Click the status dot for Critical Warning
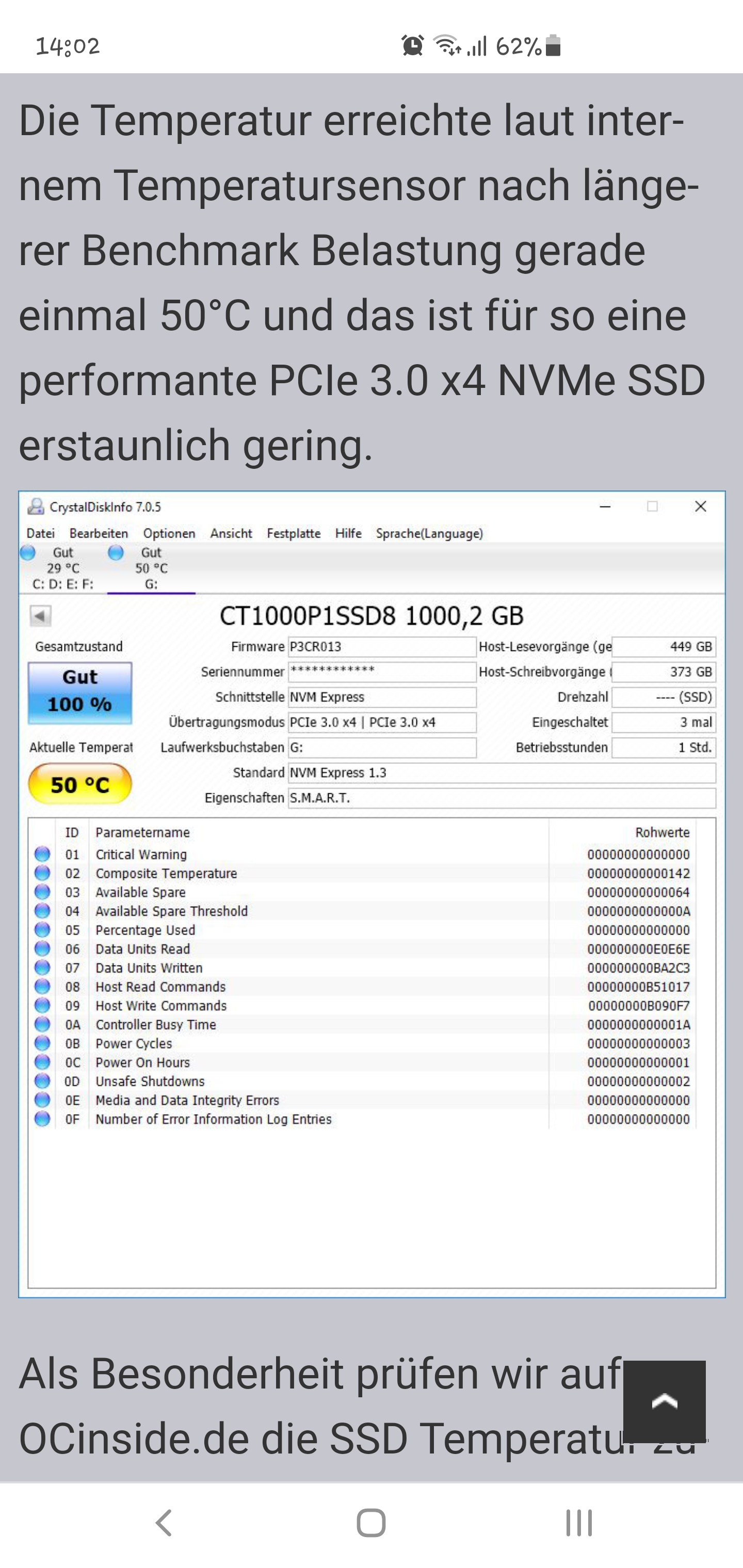The width and height of the screenshot is (743, 1568). (x=42, y=854)
